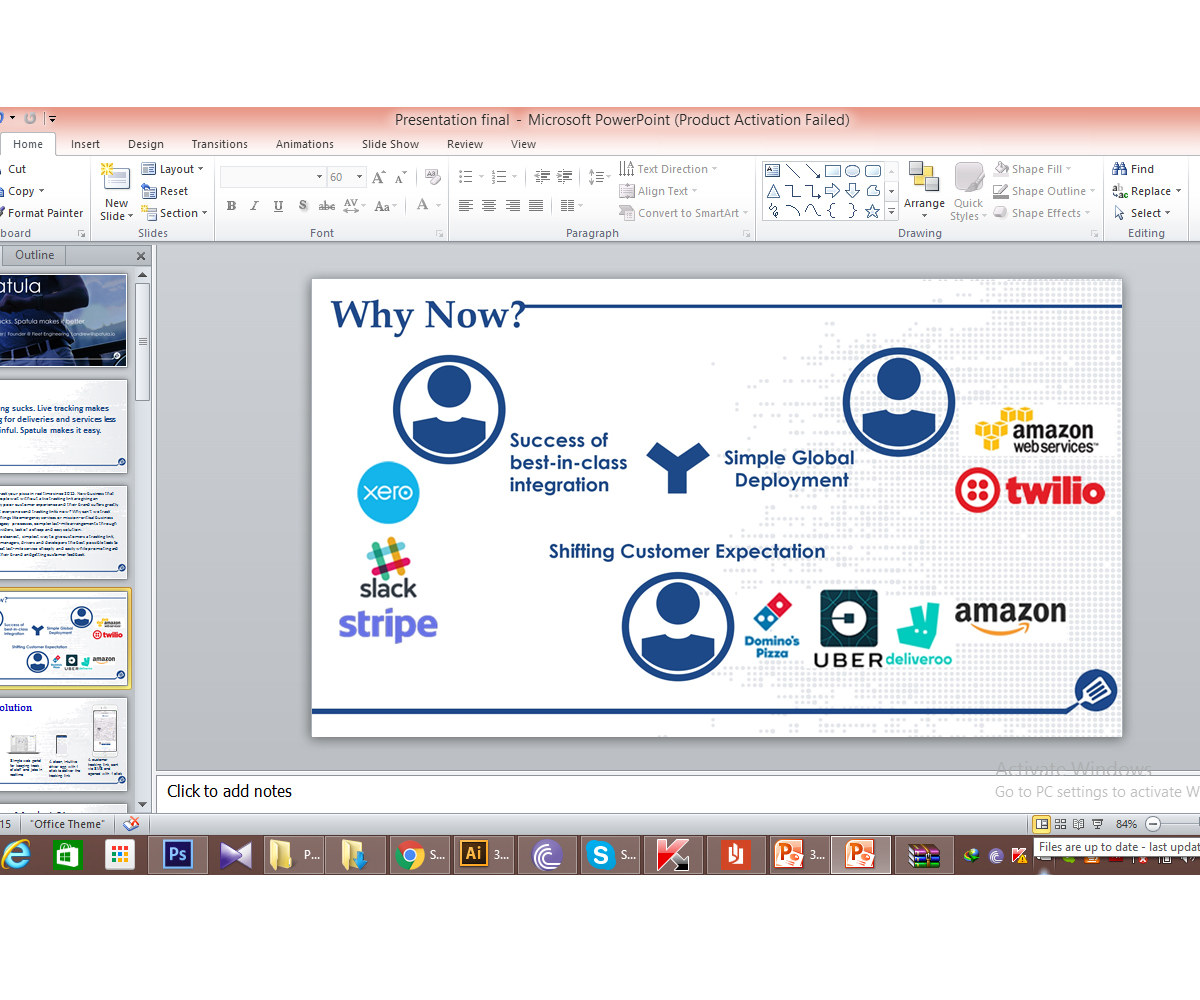
Task: Start Slide Show from status bar icon
Action: (1097, 824)
